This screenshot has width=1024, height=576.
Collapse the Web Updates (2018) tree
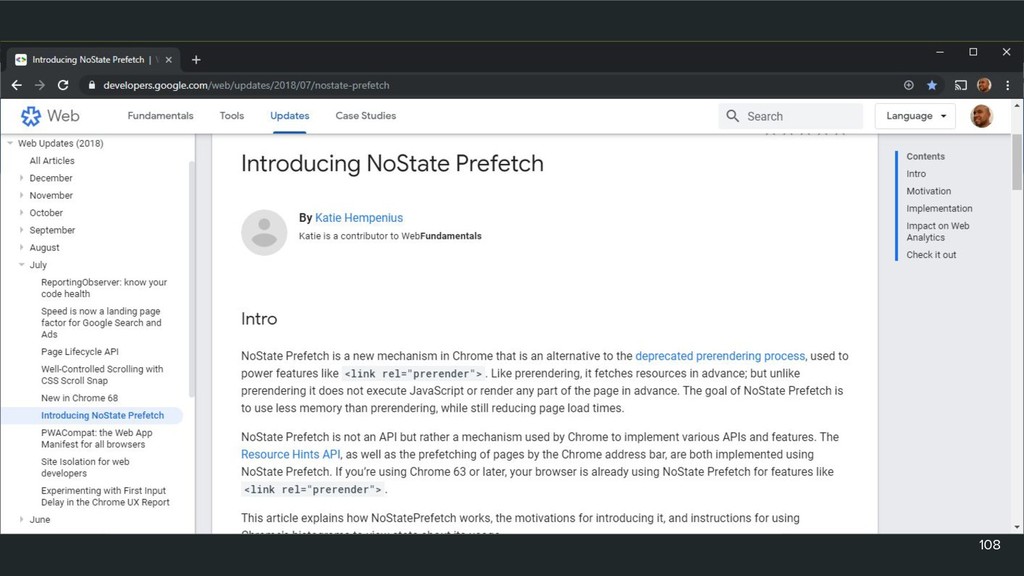(x=10, y=143)
